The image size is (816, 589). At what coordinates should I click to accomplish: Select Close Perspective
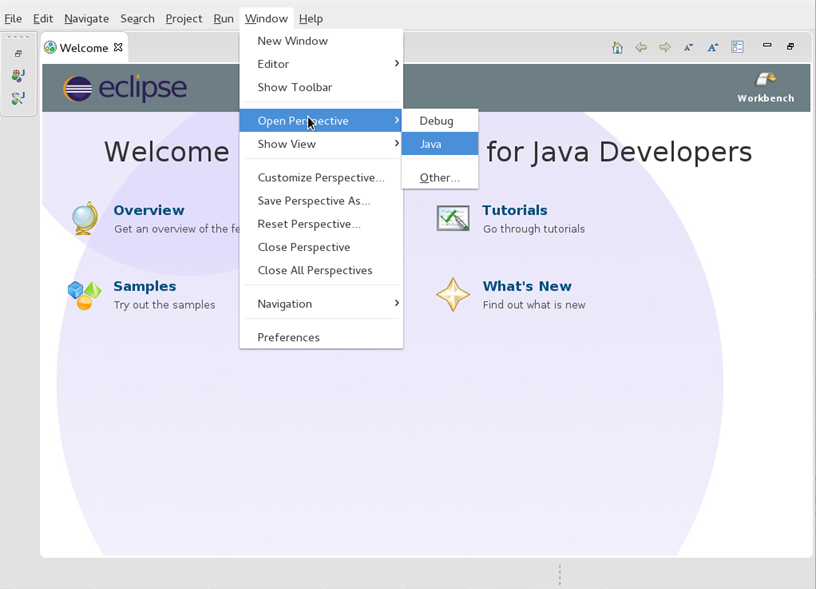pyautogui.click(x=321, y=247)
